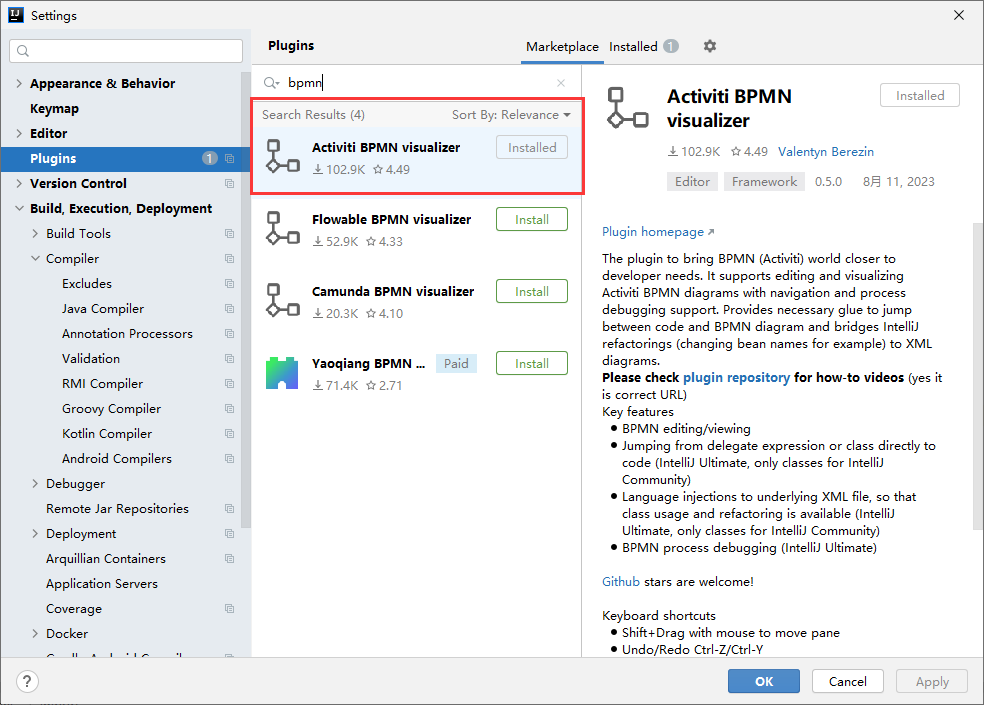Click the project-level icon beside Remote Jar Repositories
This screenshot has width=984, height=705.
click(230, 509)
